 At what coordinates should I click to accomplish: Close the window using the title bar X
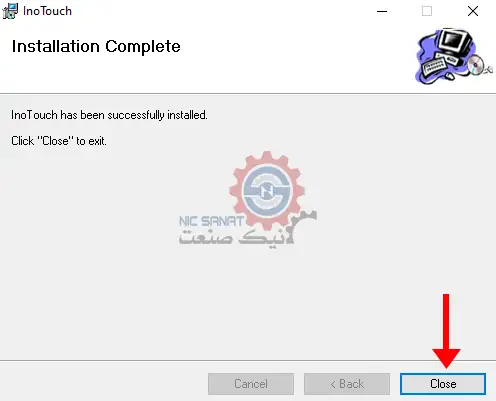(x=473, y=11)
